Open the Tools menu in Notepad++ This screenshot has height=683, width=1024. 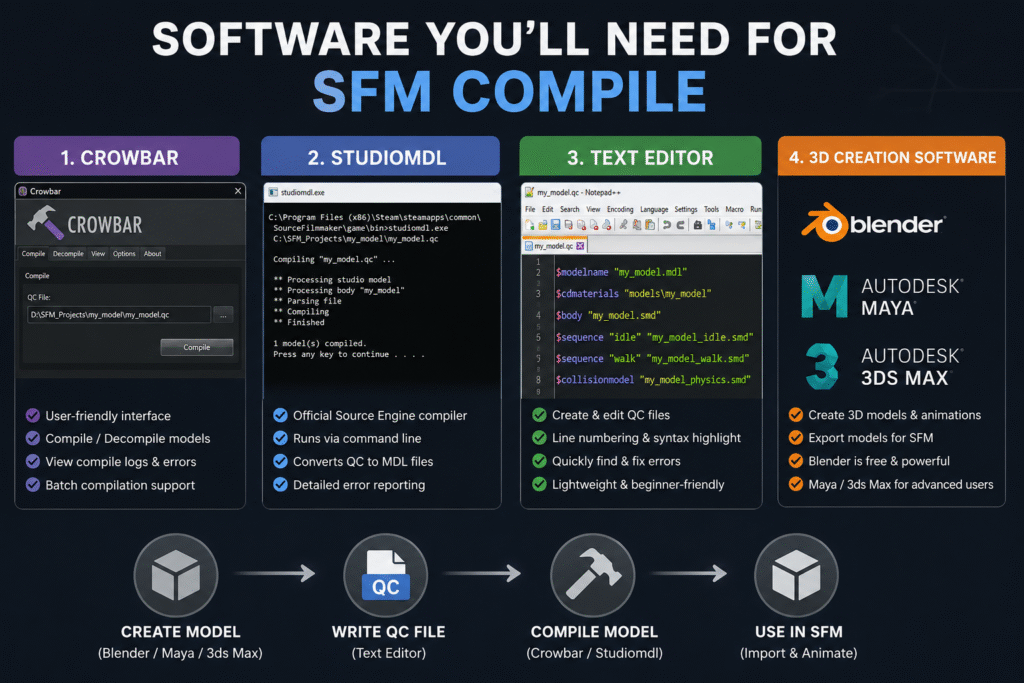(x=711, y=210)
